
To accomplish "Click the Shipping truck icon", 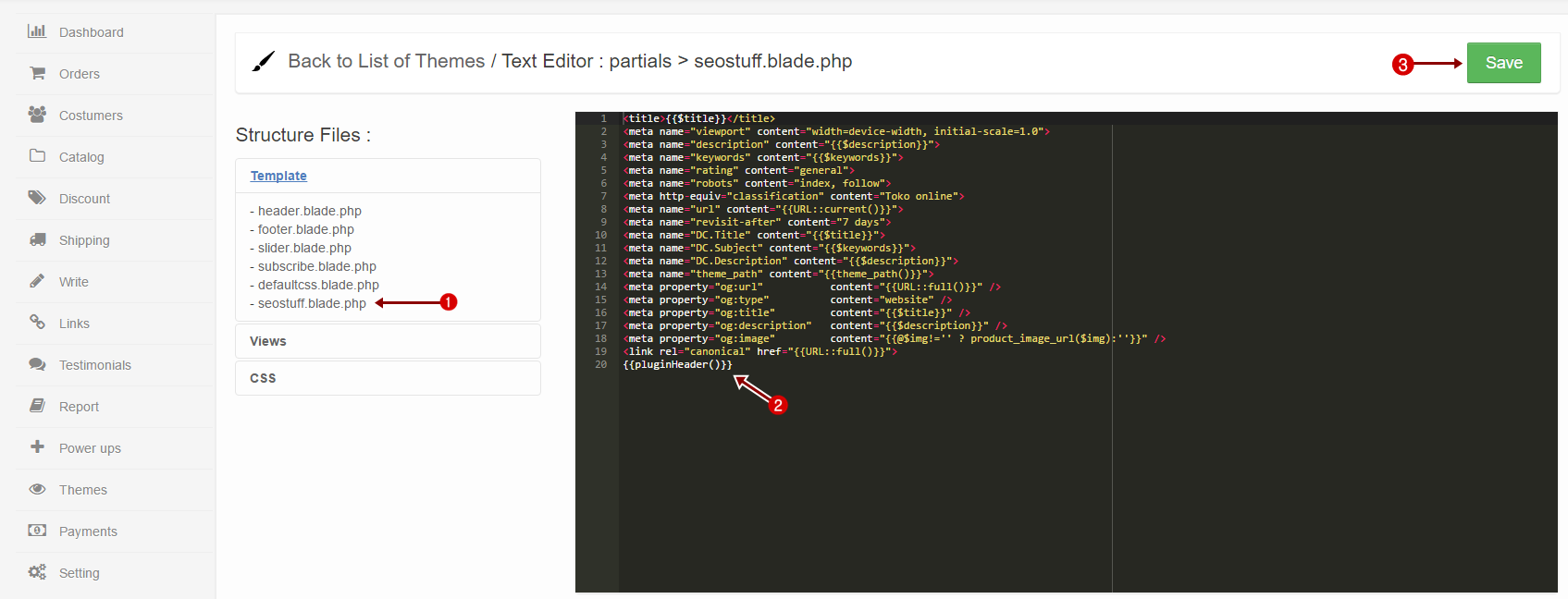I will pyautogui.click(x=37, y=238).
